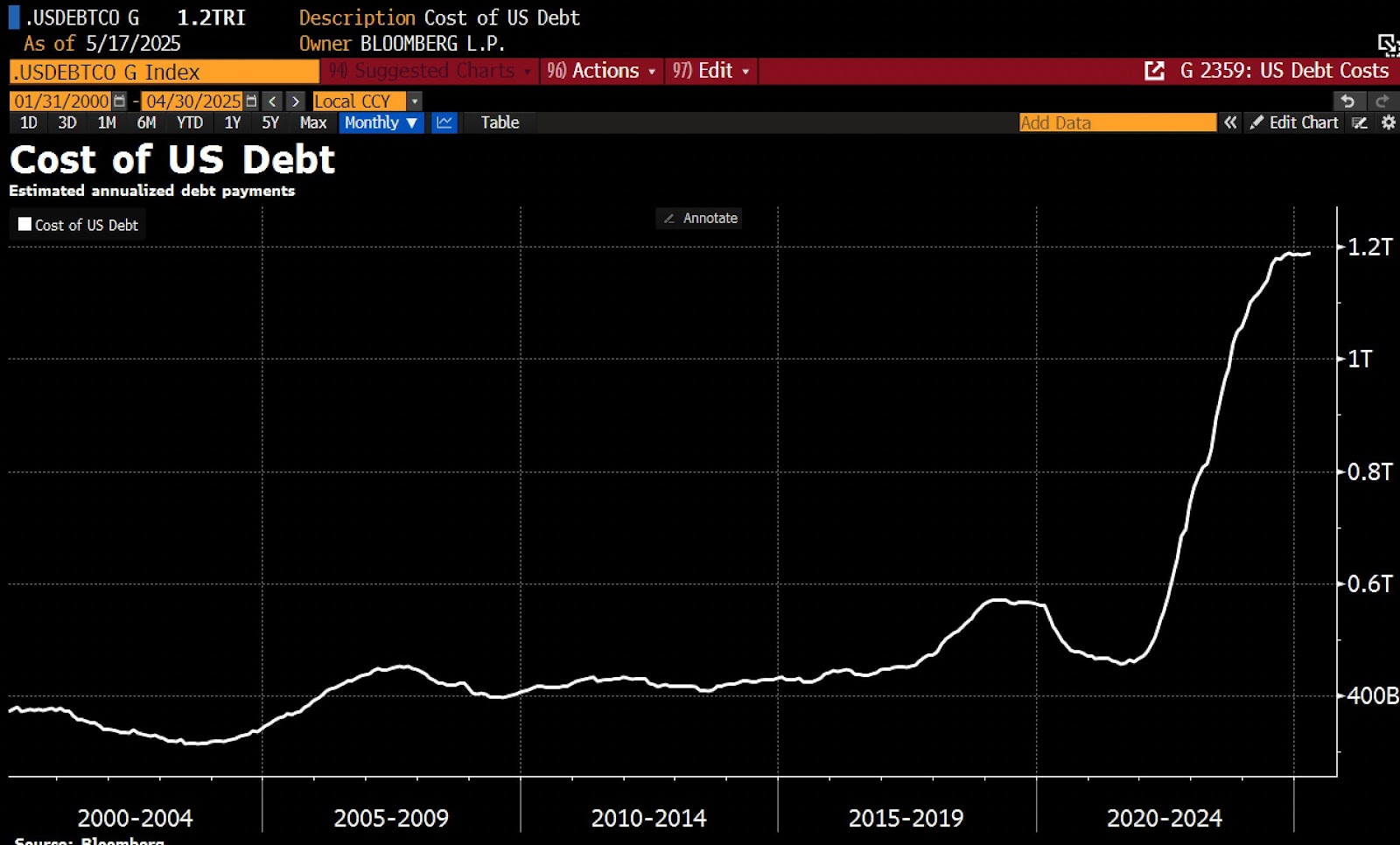1400x845 pixels.
Task: Switch to line chart view icon
Action: (x=444, y=122)
